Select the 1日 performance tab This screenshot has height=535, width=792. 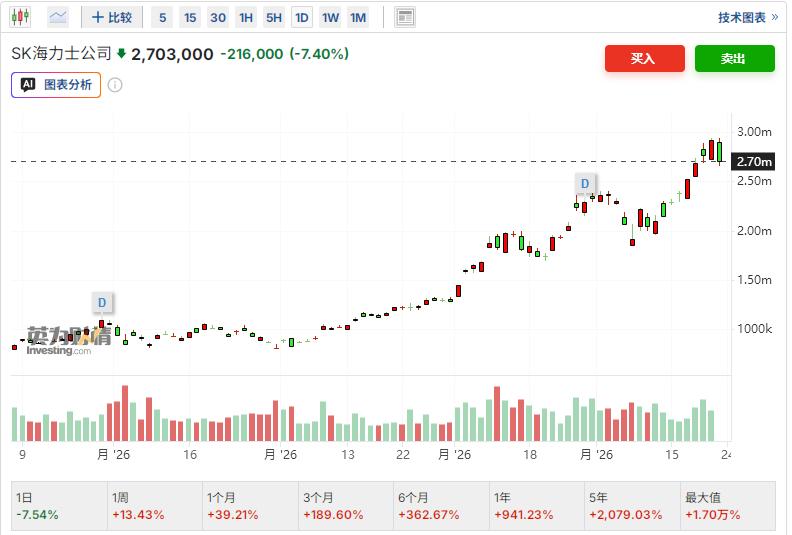point(59,506)
